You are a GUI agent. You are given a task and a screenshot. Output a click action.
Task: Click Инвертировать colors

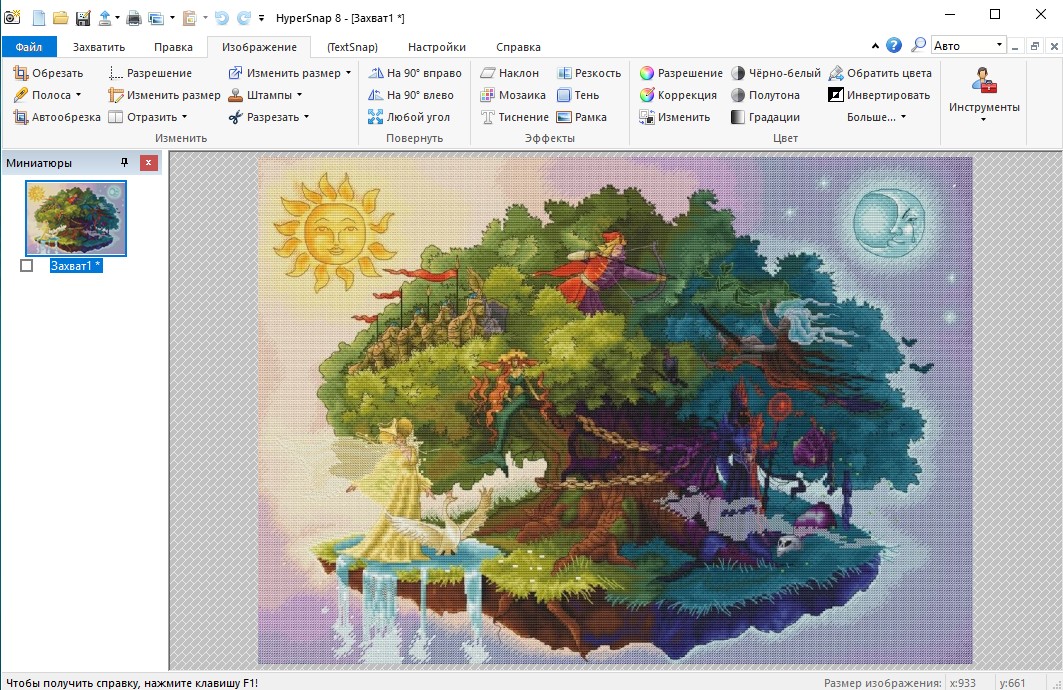[x=879, y=95]
